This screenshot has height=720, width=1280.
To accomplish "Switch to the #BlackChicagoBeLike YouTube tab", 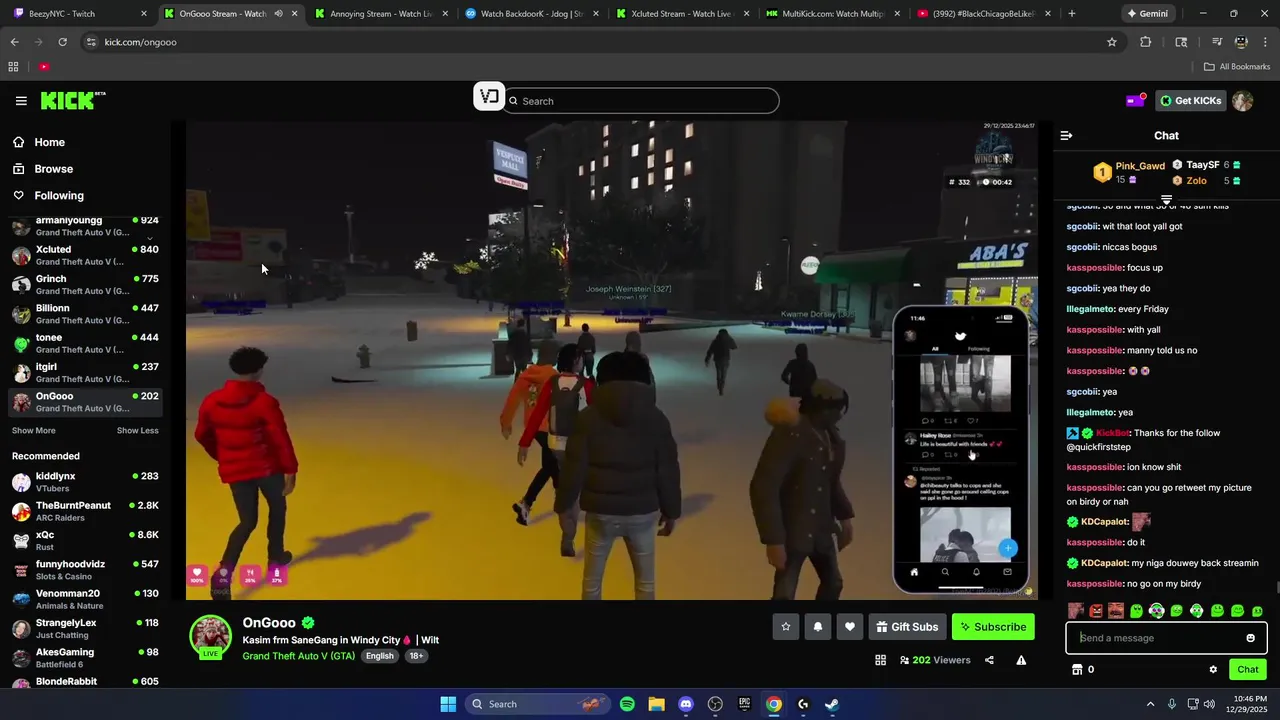I will tap(985, 14).
